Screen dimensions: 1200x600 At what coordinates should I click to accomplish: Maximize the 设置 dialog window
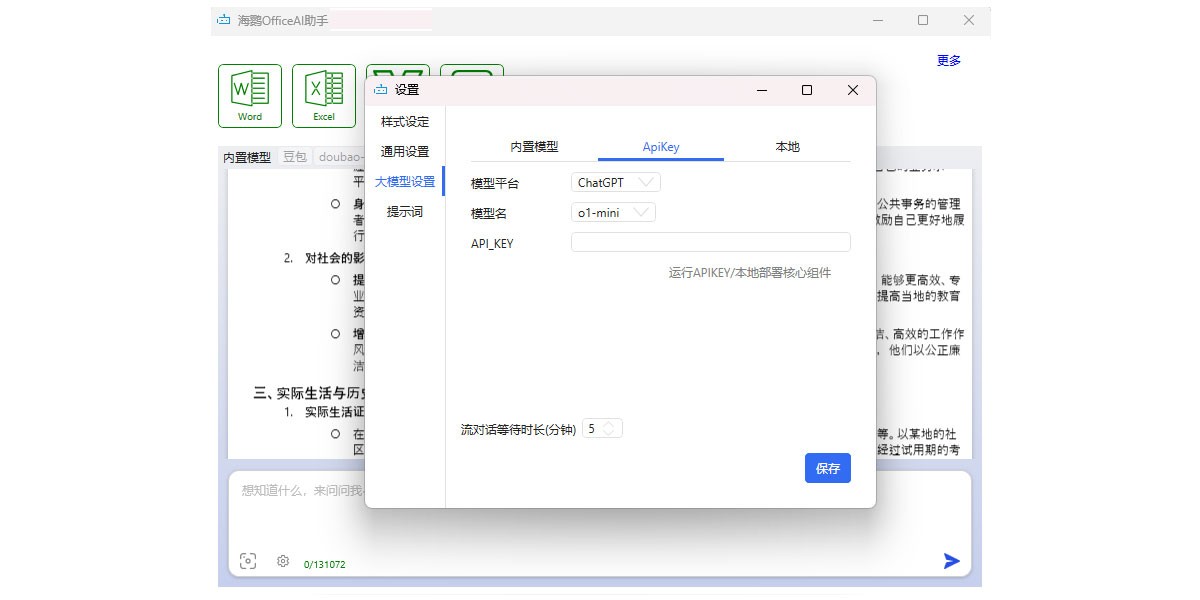[807, 90]
